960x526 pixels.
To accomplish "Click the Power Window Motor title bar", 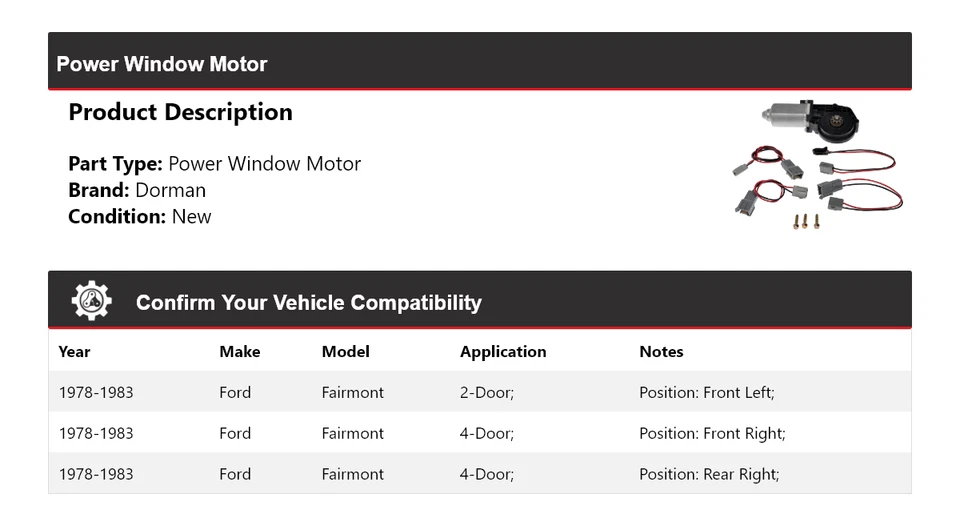I will 162,64.
